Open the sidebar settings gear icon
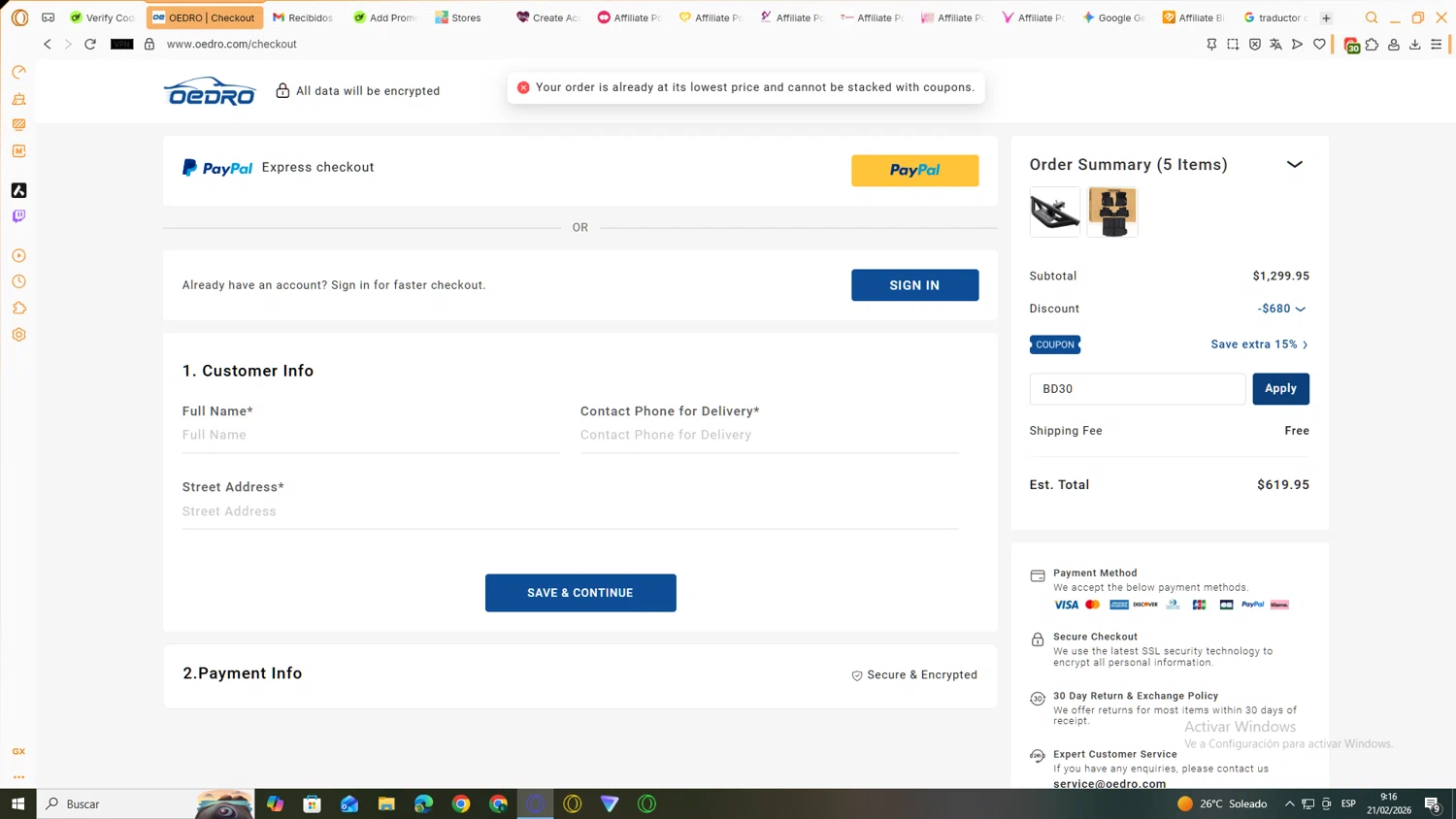 18,335
